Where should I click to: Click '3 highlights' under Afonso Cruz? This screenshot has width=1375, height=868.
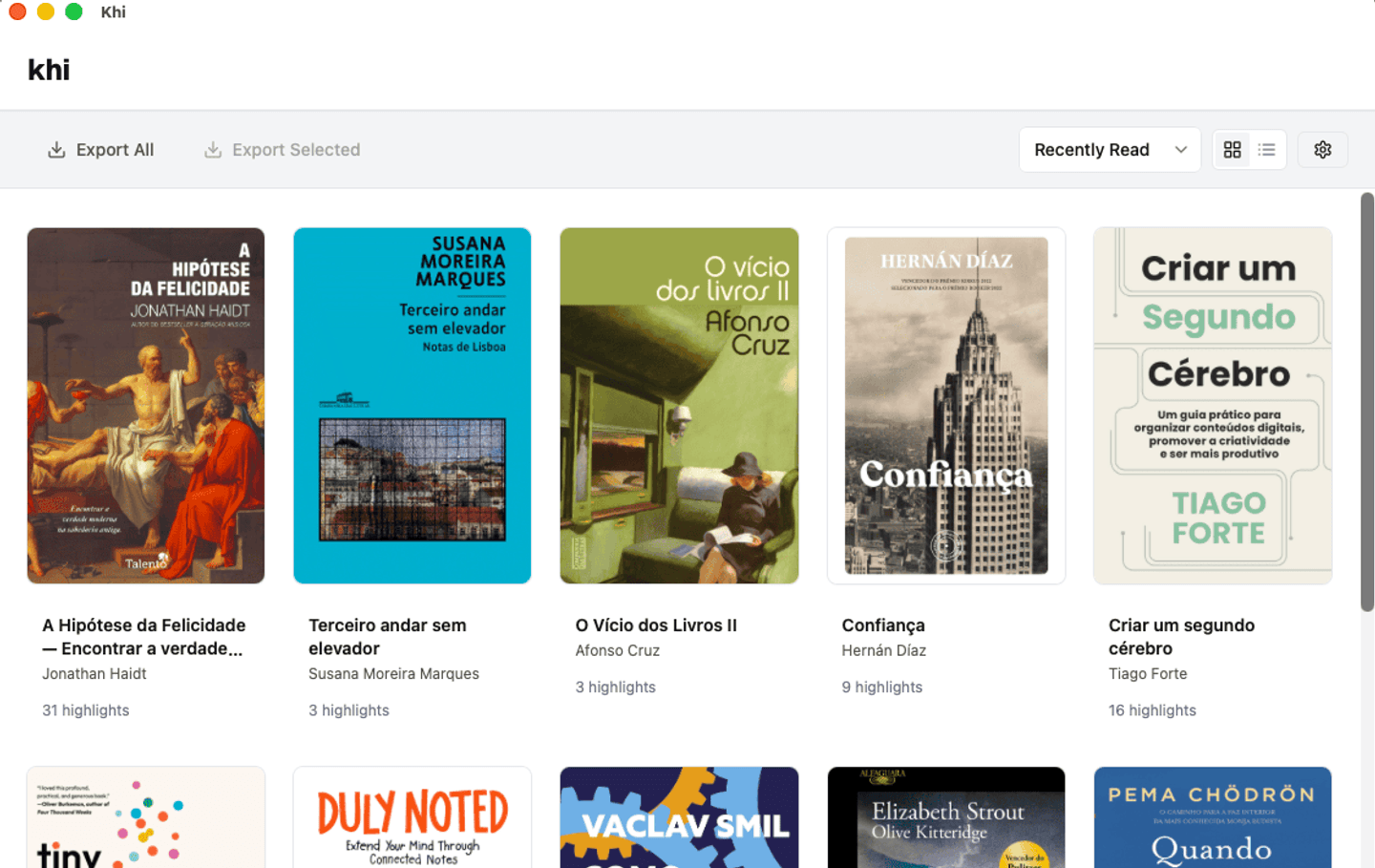[x=616, y=688]
